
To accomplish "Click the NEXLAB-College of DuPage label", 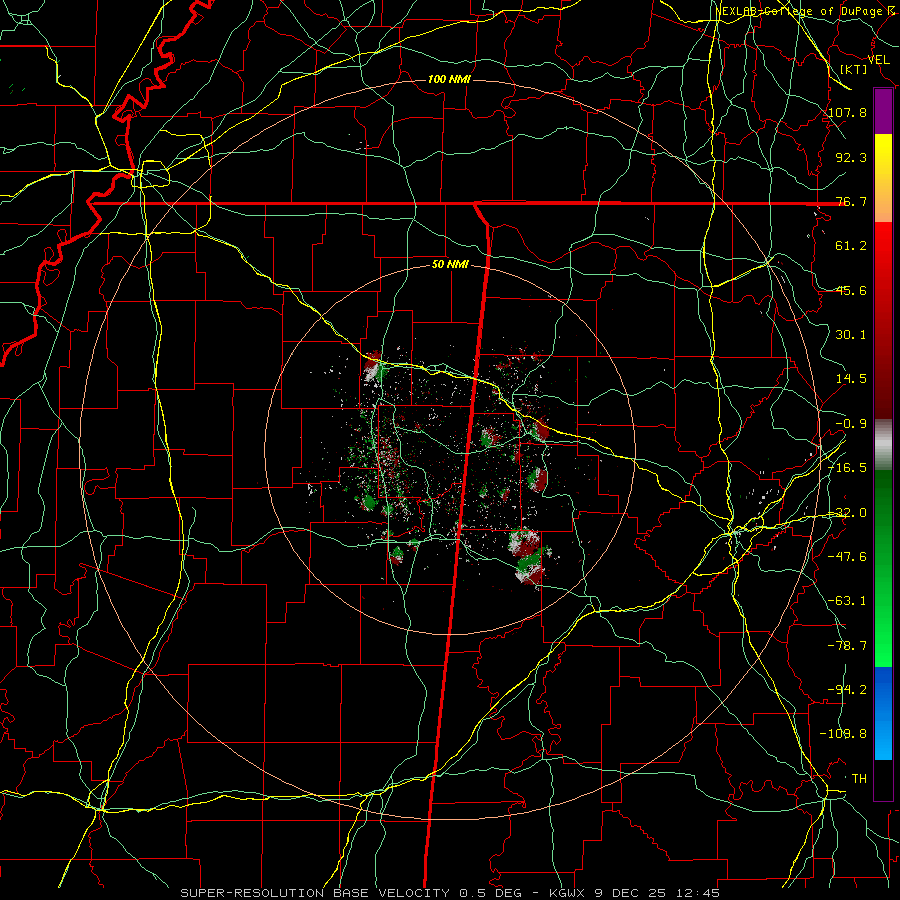I will (x=807, y=11).
